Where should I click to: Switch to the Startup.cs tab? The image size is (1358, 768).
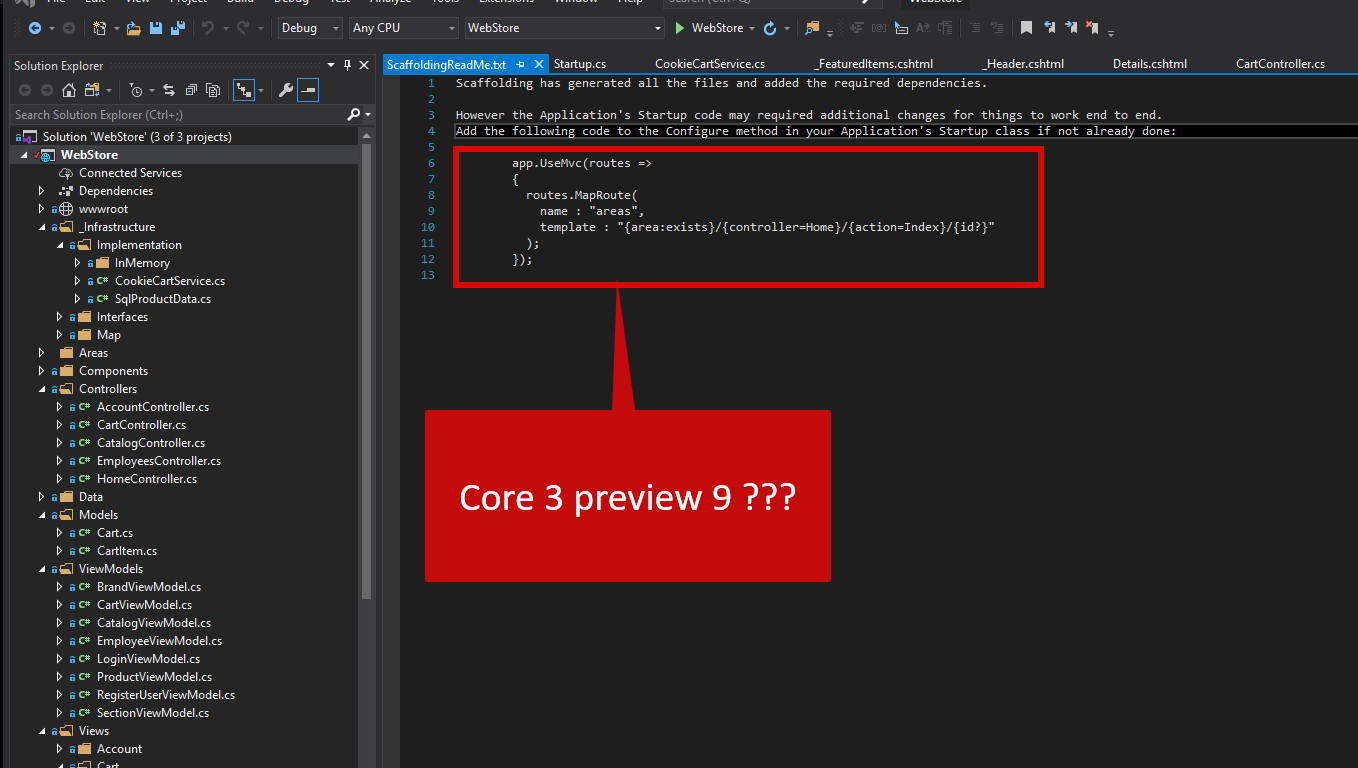[x=579, y=62]
